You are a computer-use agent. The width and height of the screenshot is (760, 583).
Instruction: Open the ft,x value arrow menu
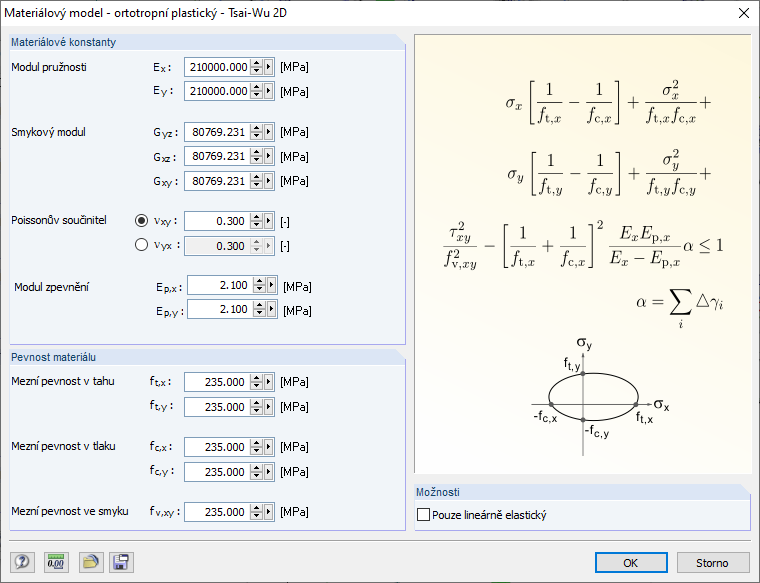[269, 382]
